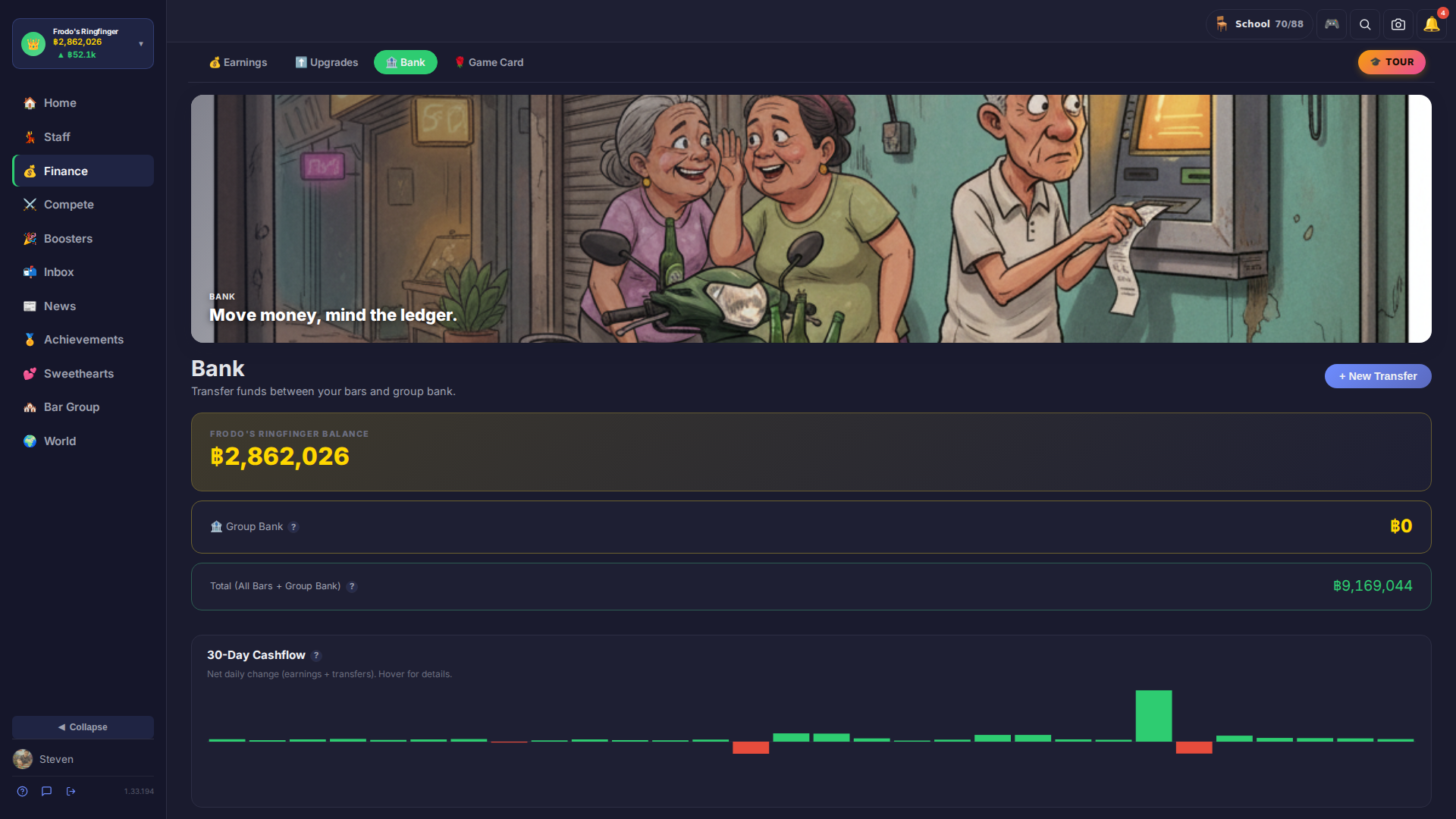Switch to the Game Card tab
The height and width of the screenshot is (819, 1456).
[488, 62]
